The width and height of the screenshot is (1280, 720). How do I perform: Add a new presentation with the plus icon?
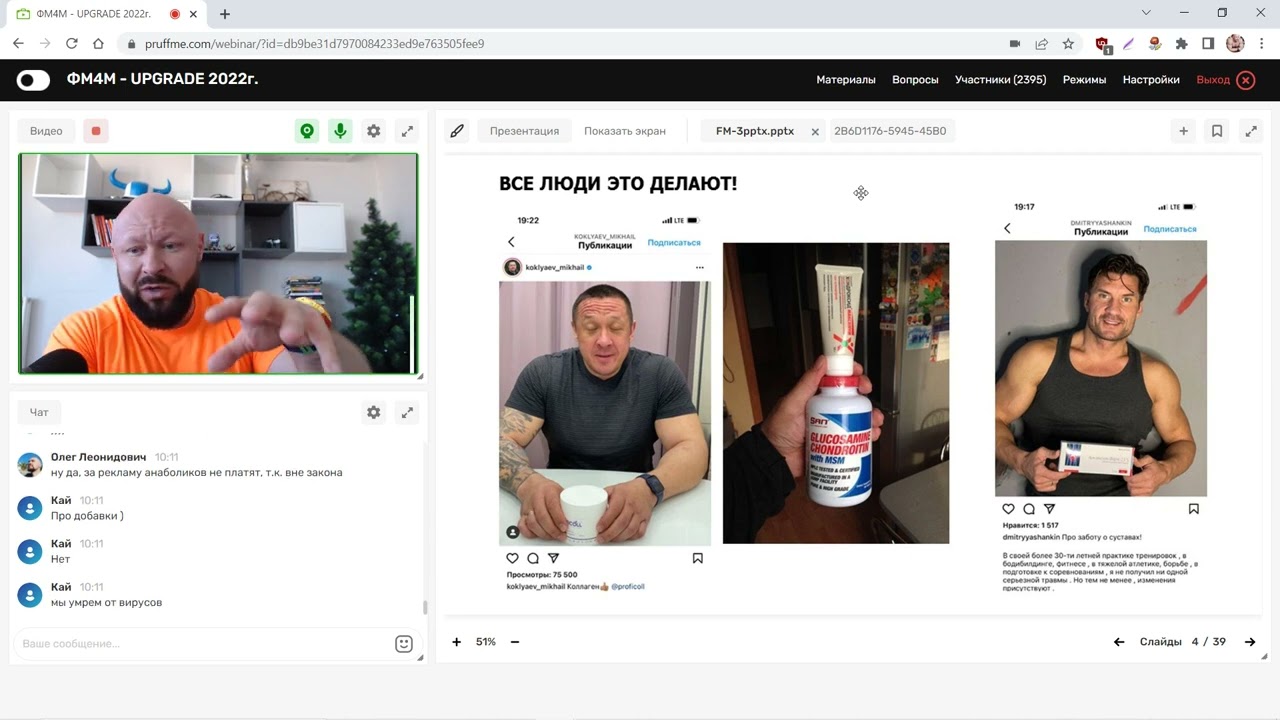1183,130
